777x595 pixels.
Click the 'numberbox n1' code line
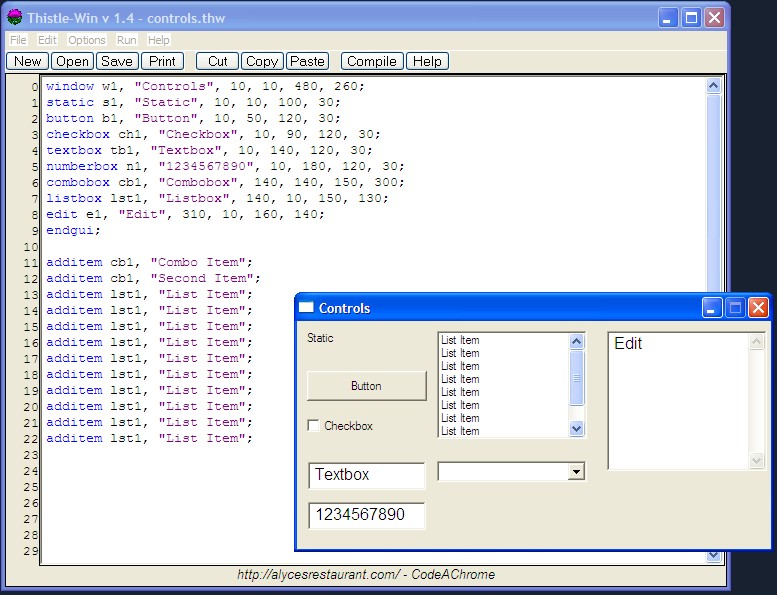pos(225,166)
